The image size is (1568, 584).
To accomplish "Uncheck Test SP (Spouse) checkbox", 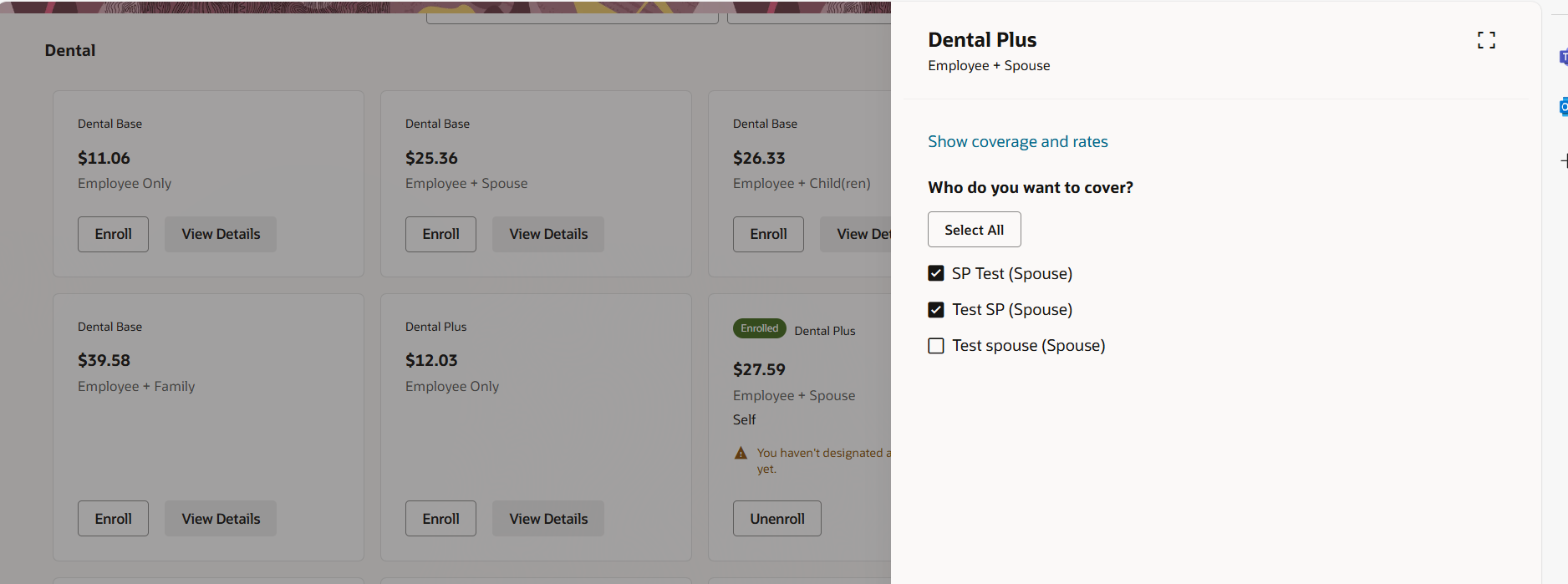I will (x=936, y=310).
